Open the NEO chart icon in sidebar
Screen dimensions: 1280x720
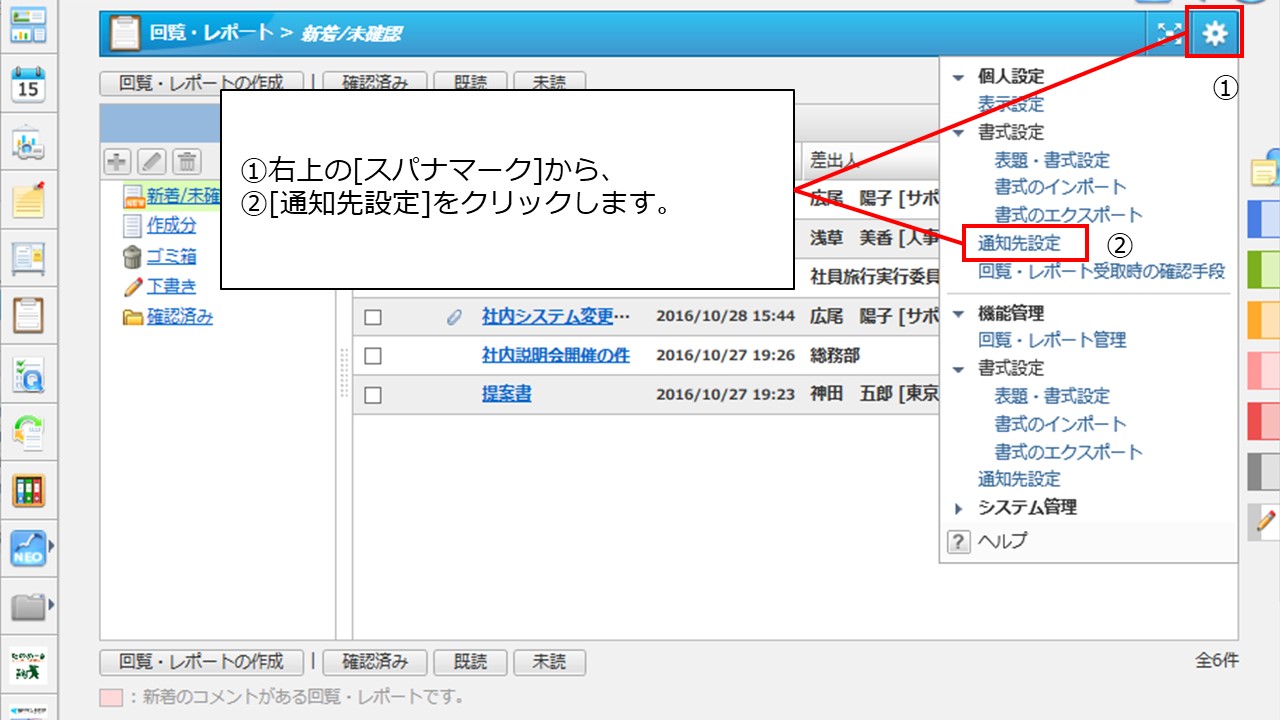pyautogui.click(x=28, y=548)
